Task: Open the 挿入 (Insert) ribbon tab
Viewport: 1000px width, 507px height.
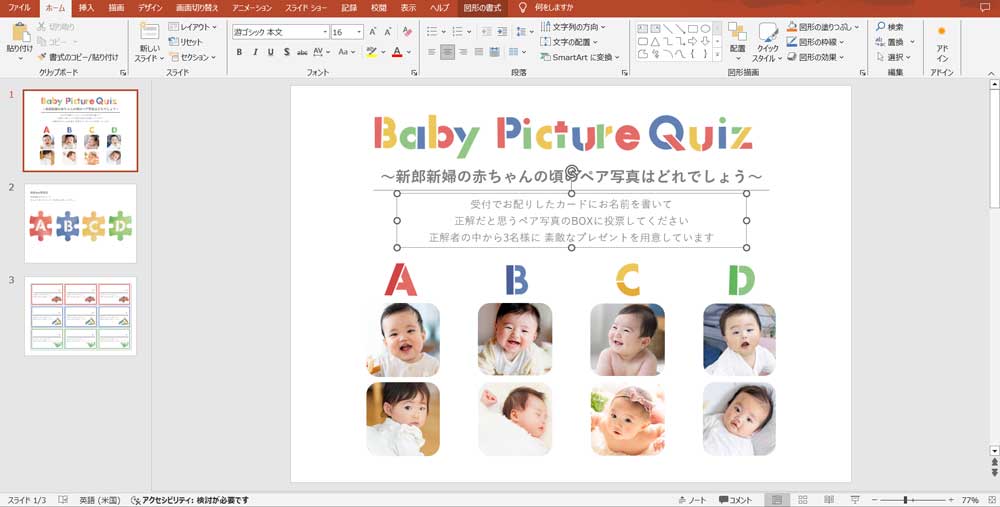Action: [x=86, y=7]
